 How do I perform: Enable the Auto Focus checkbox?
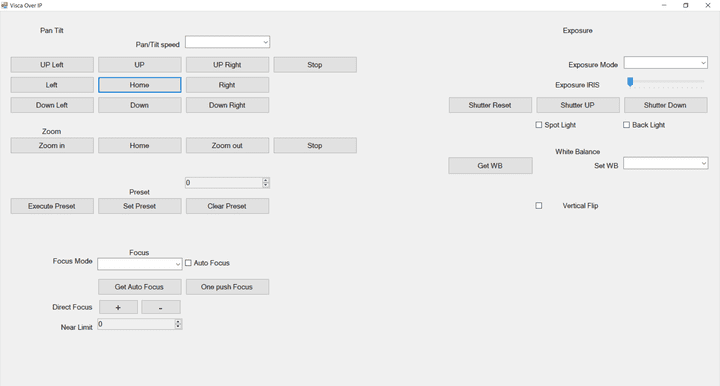click(188, 263)
